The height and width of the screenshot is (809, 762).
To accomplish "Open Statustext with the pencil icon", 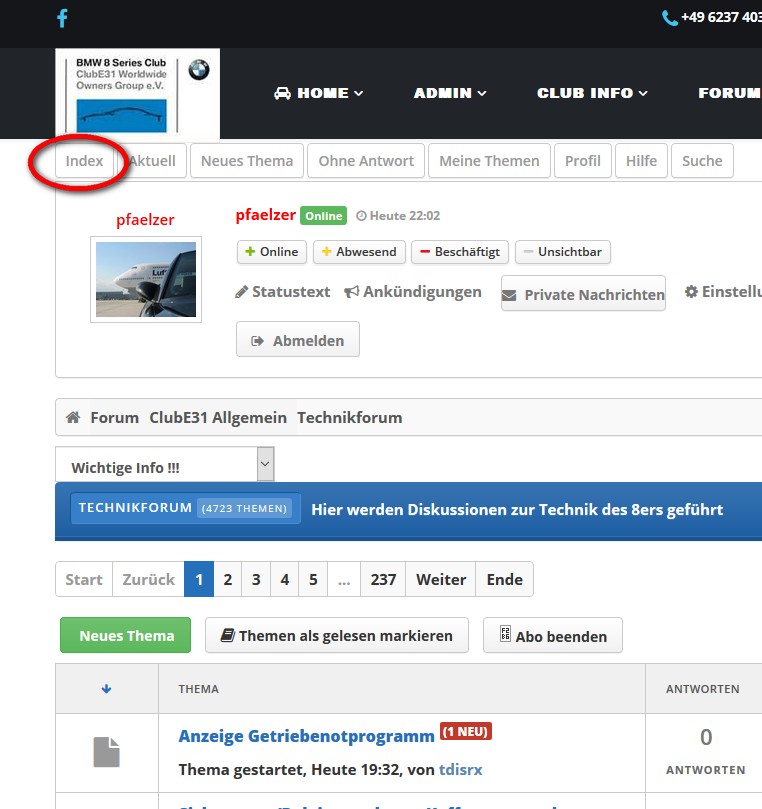I will point(282,292).
